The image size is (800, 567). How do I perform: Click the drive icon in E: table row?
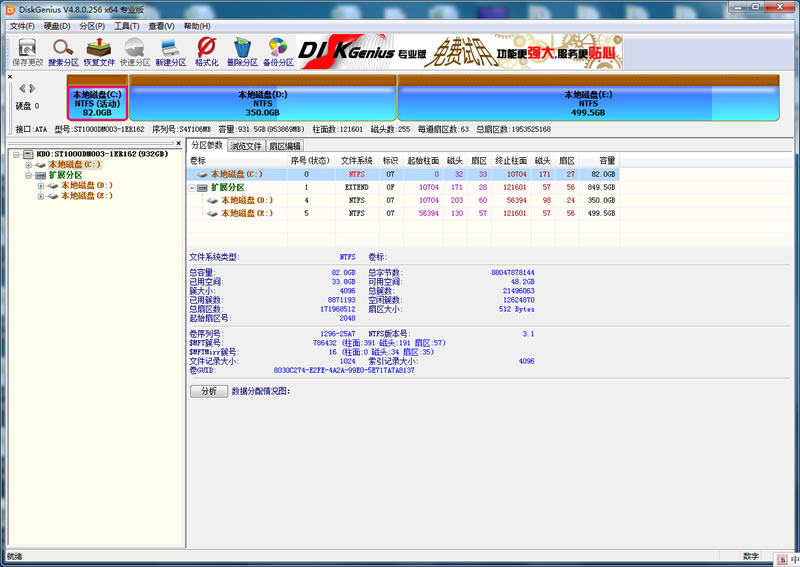pos(213,213)
